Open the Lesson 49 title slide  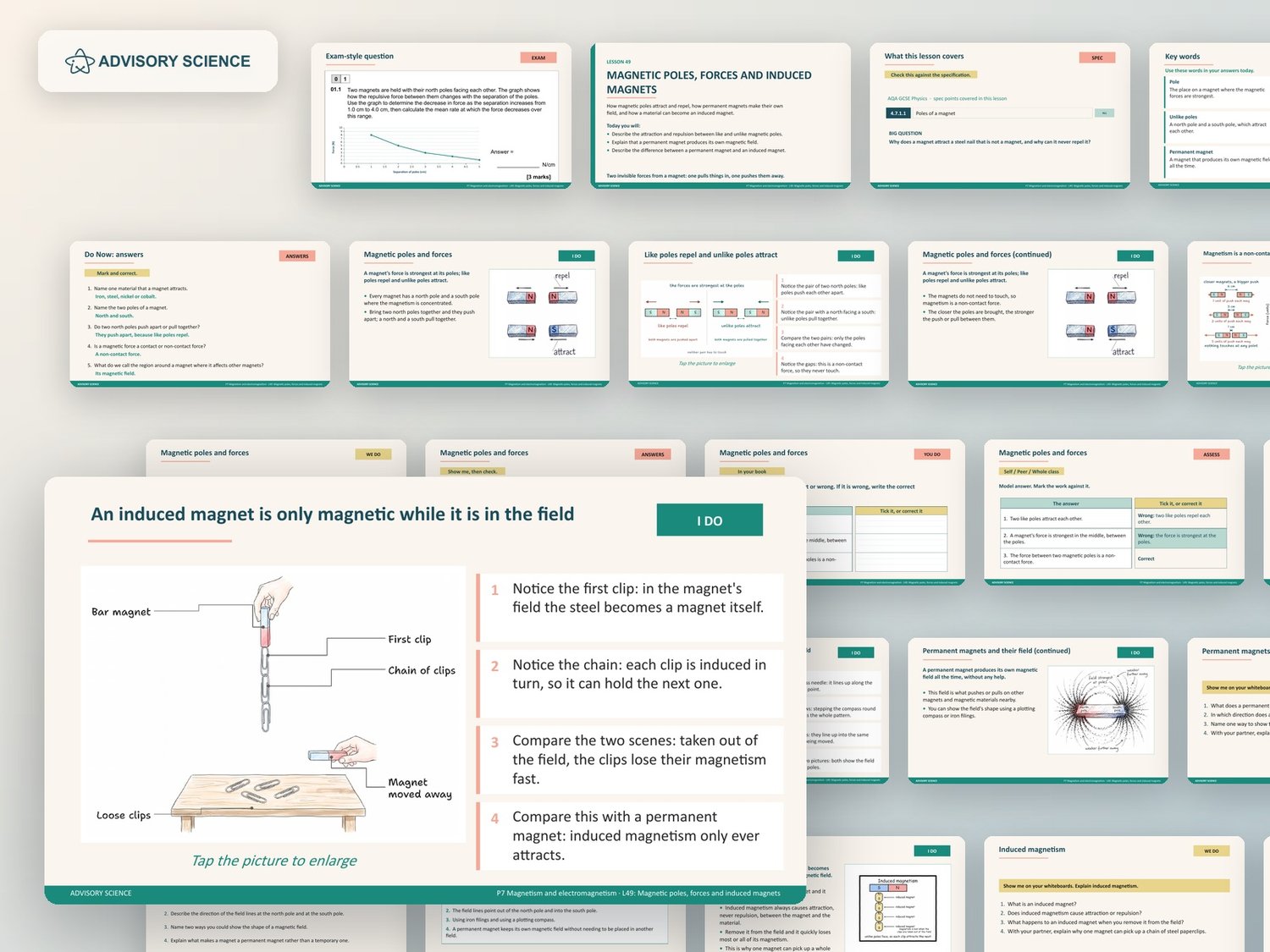pyautogui.click(x=721, y=116)
